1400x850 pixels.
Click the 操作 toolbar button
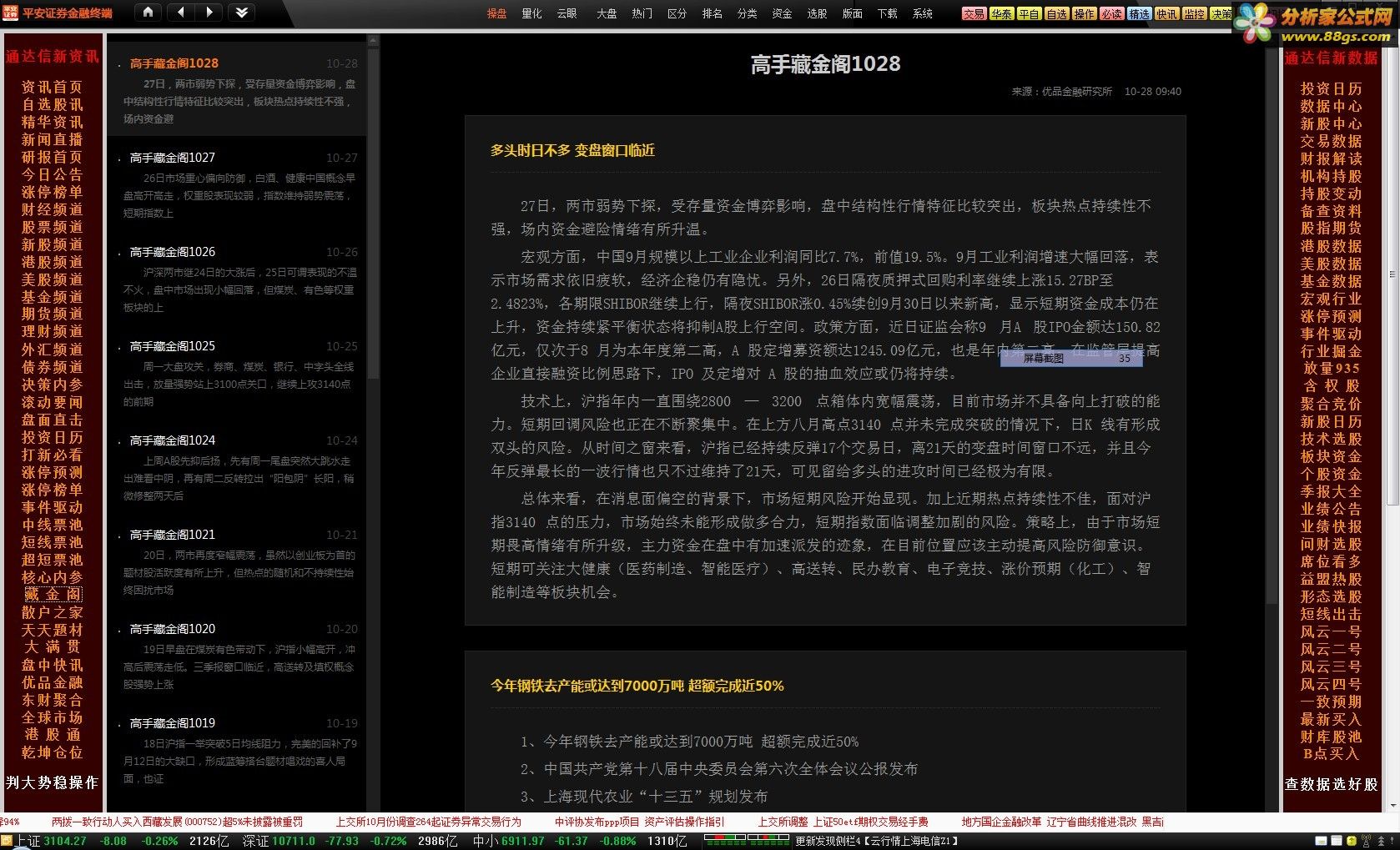[1084, 14]
